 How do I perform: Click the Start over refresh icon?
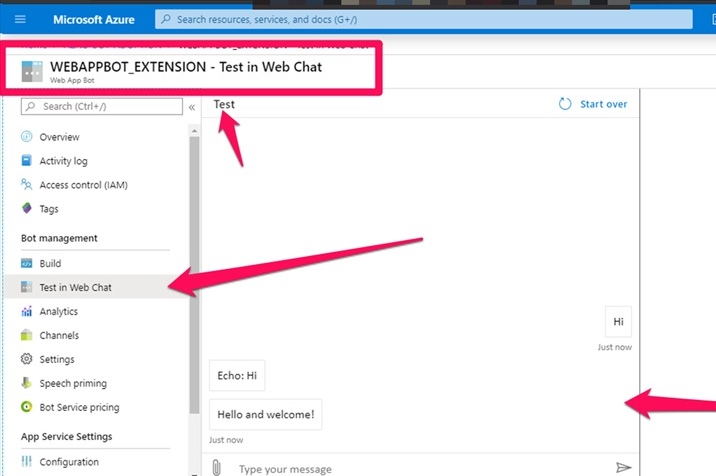coord(565,104)
